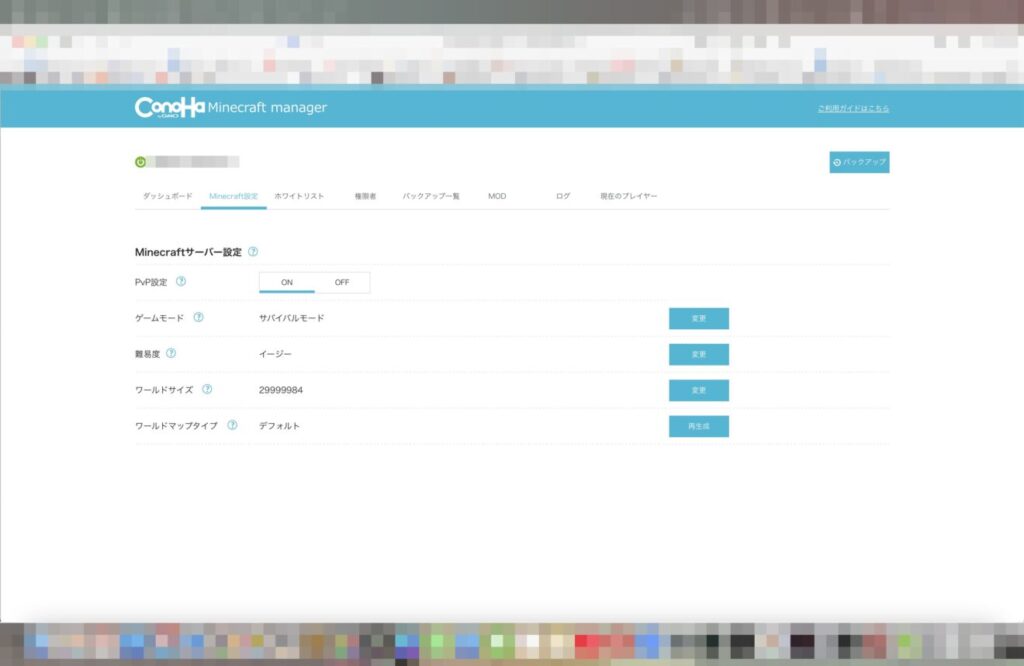Open the ダッシュボード tab

point(167,196)
